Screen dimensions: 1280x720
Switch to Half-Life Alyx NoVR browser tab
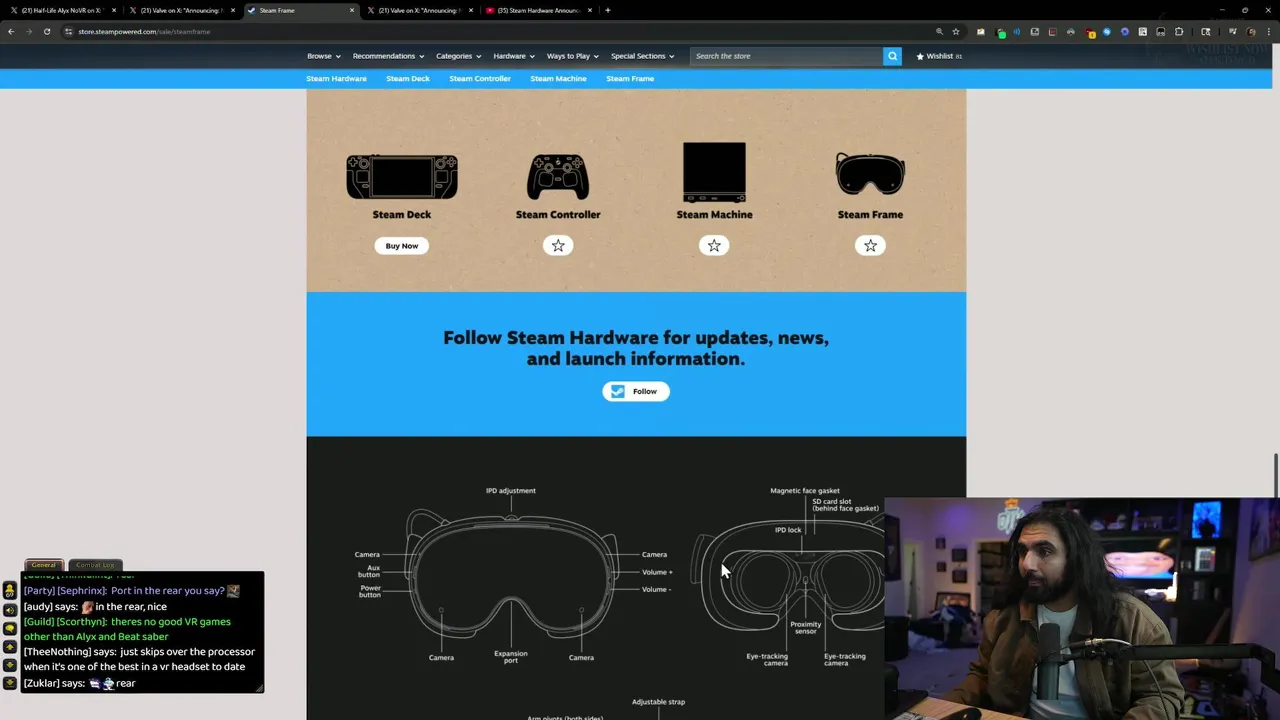pos(62,10)
